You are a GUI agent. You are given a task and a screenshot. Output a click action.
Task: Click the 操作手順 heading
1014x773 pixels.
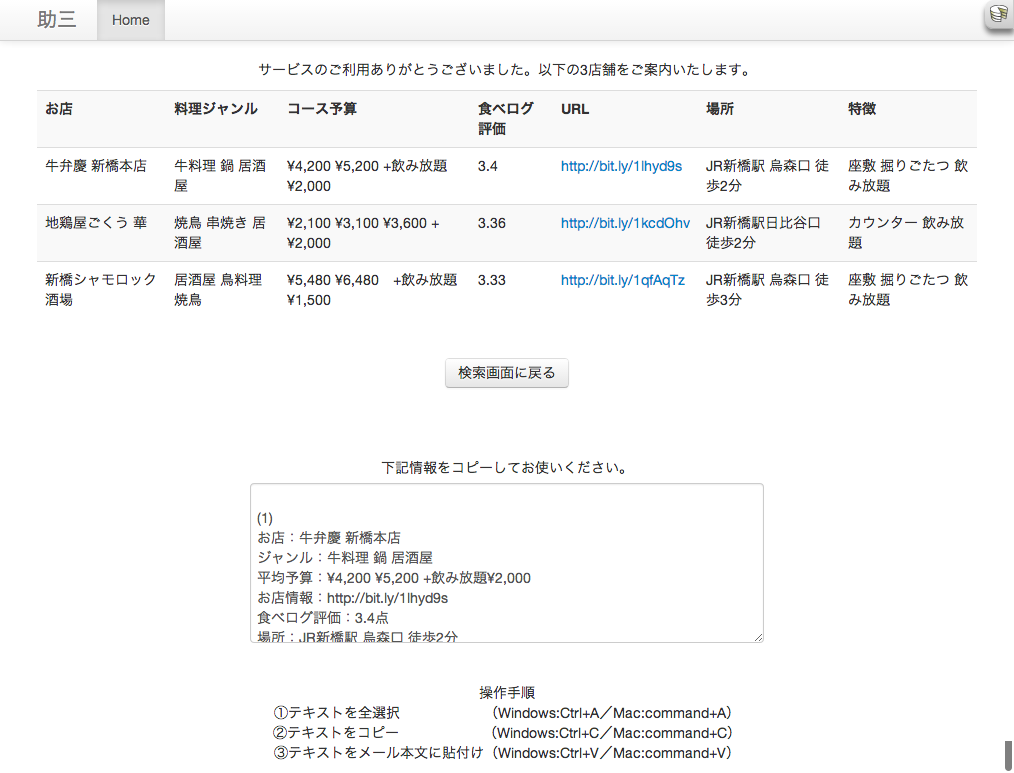click(507, 693)
